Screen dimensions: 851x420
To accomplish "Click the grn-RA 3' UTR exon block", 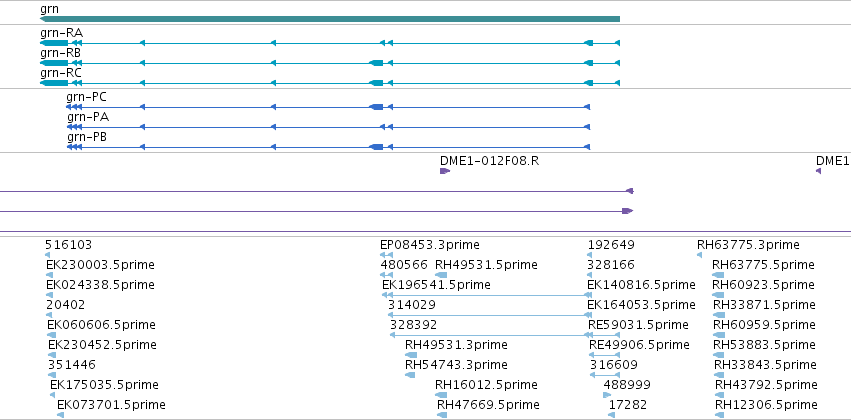I will pos(54,43).
